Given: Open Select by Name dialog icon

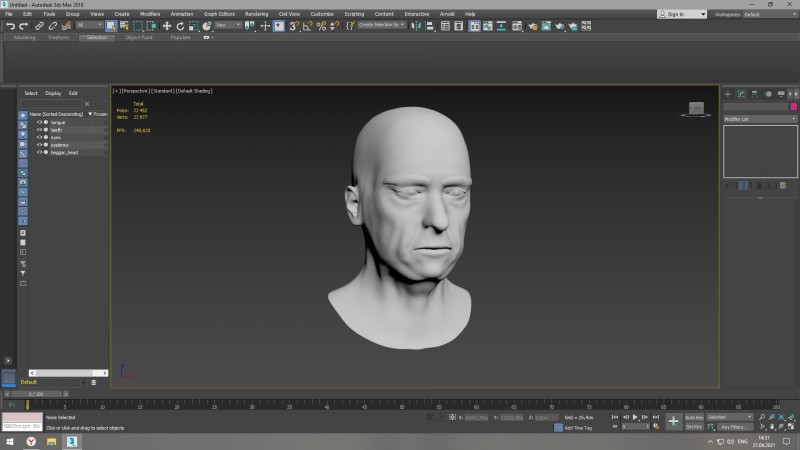Looking at the screenshot, I should click(x=124, y=26).
